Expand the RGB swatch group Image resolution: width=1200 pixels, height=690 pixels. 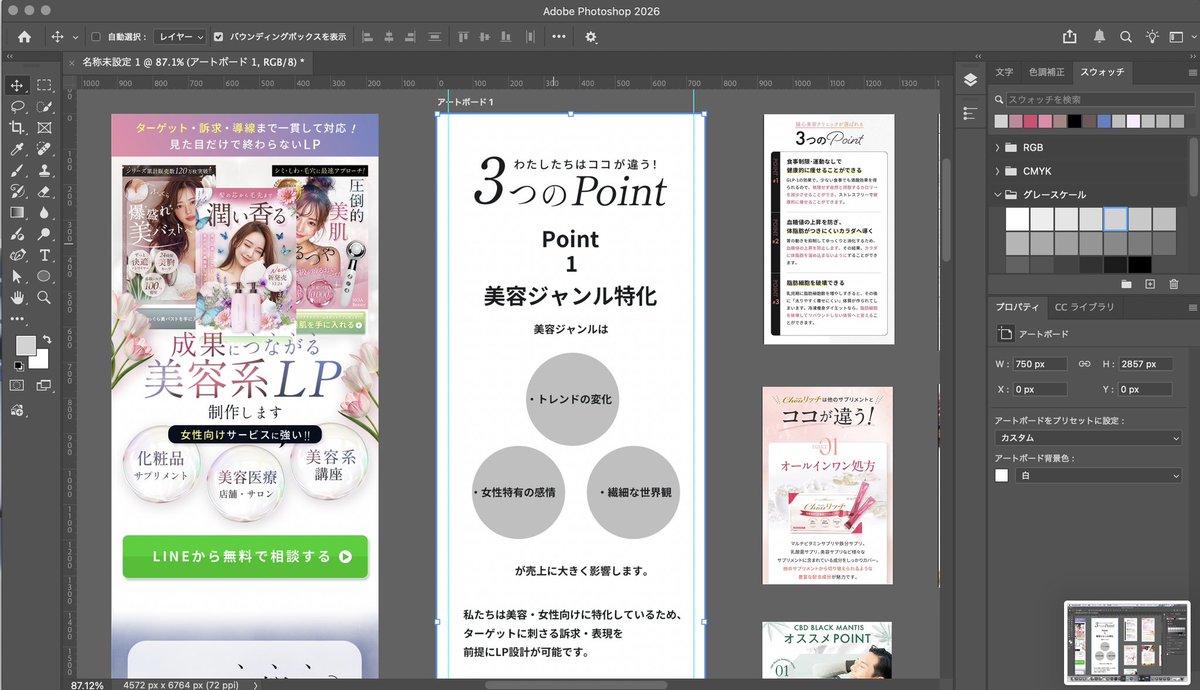pos(1023,147)
